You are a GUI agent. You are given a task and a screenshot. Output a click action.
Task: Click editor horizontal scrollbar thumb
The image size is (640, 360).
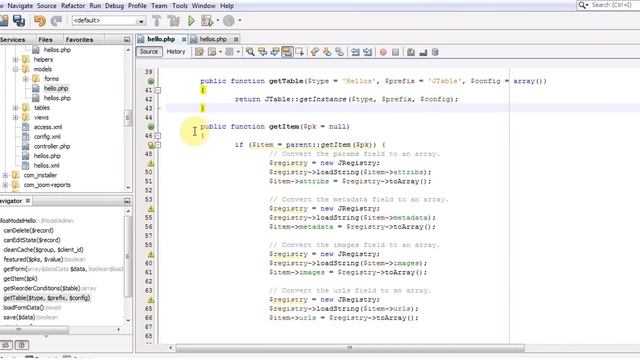tap(350, 348)
